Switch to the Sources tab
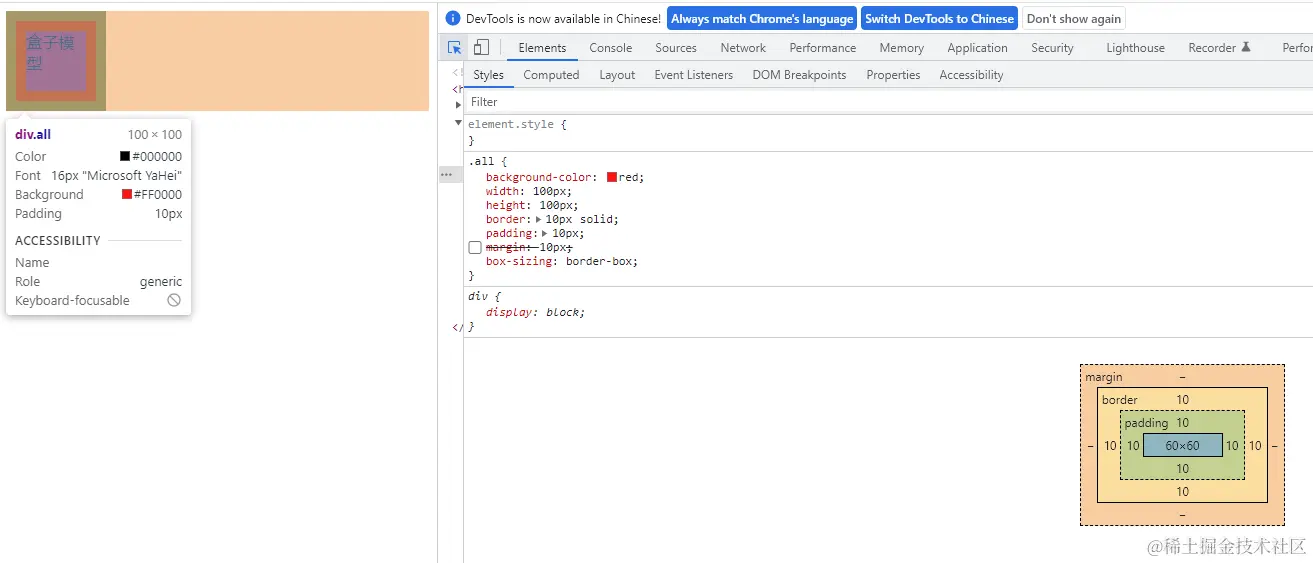1313x563 pixels. (676, 48)
